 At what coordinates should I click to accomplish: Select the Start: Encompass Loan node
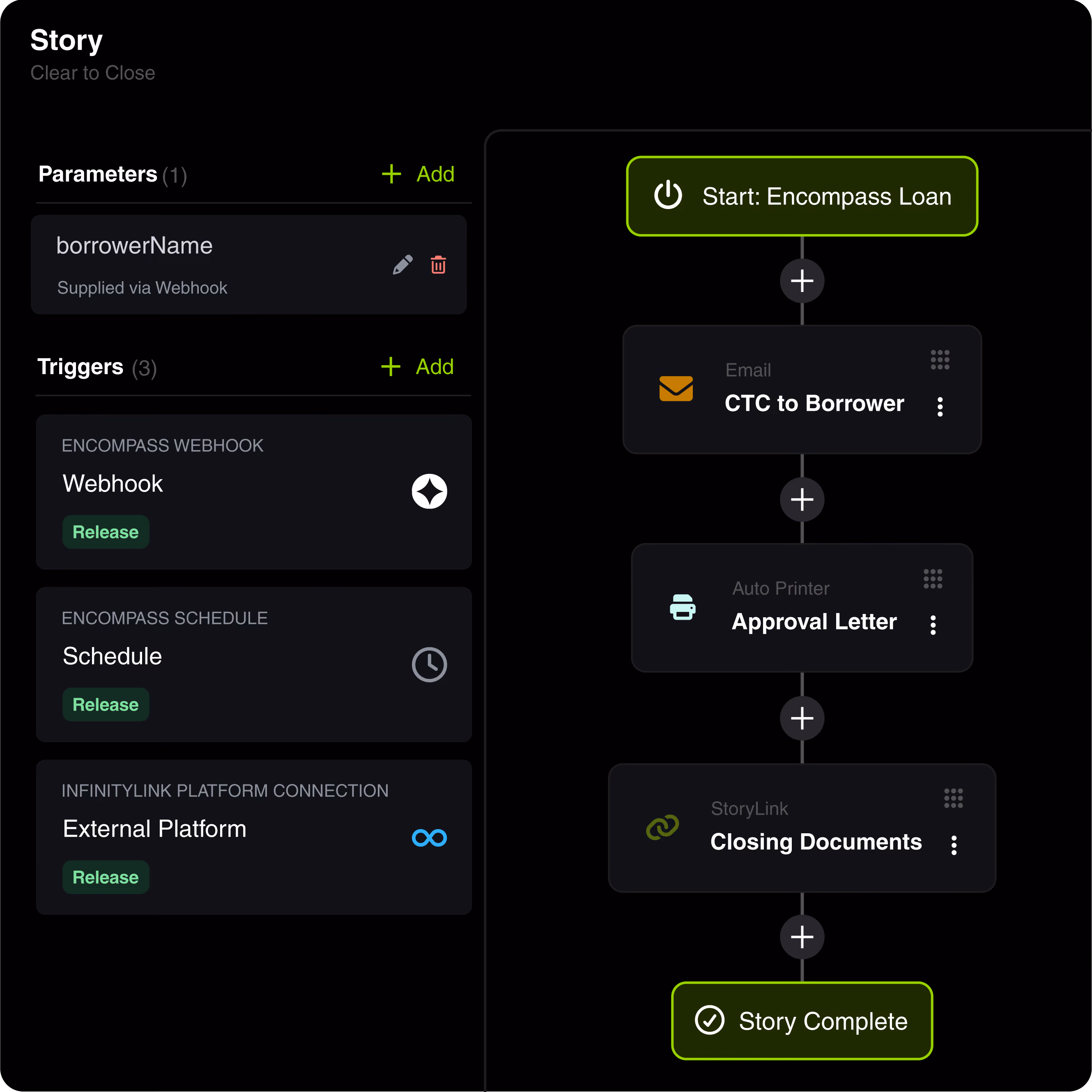802,196
